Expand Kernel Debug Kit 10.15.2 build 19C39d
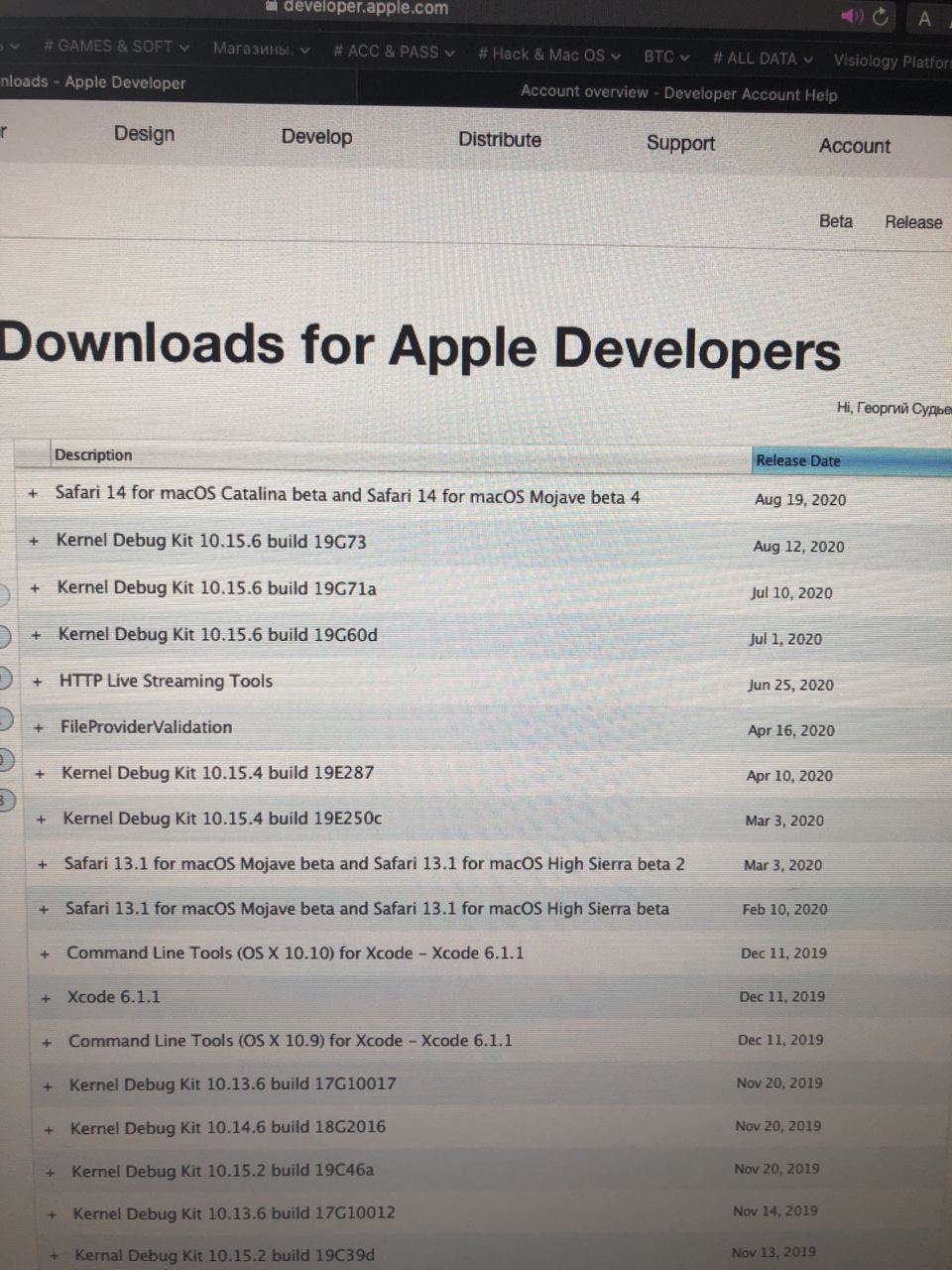952x1270 pixels. click(54, 1257)
